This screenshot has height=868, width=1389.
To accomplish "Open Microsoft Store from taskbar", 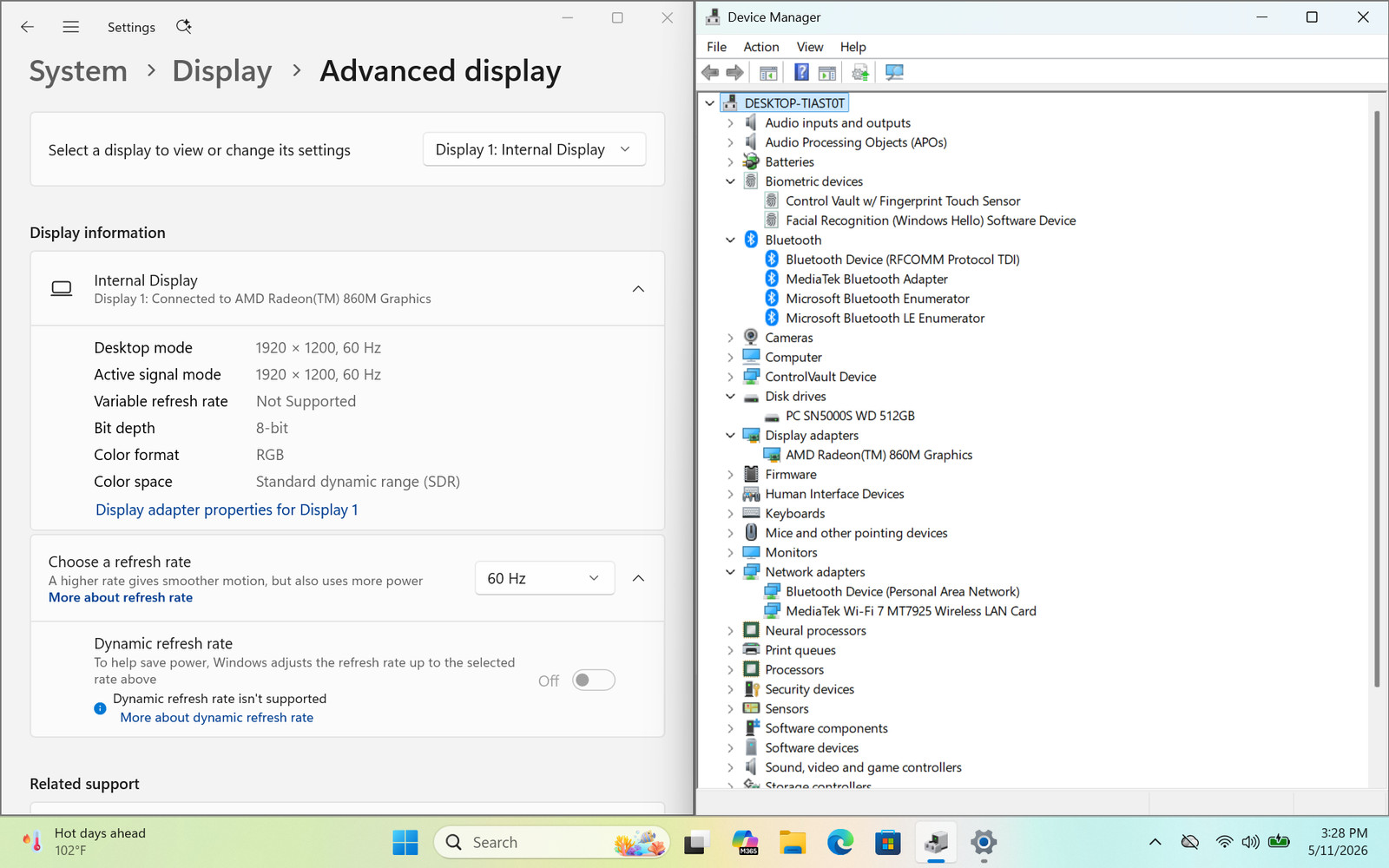I will [x=887, y=842].
